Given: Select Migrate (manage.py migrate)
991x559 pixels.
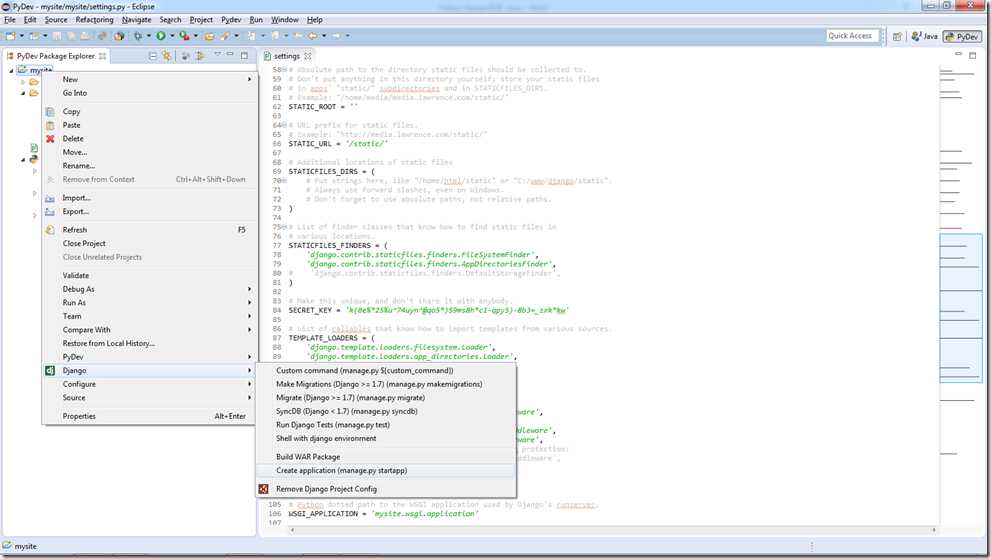Looking at the screenshot, I should pyautogui.click(x=386, y=398).
